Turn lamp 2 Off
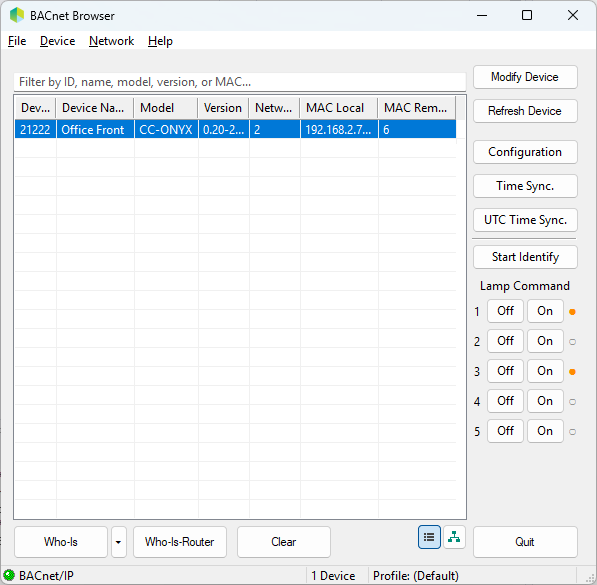The height and width of the screenshot is (585, 597). tap(505, 341)
